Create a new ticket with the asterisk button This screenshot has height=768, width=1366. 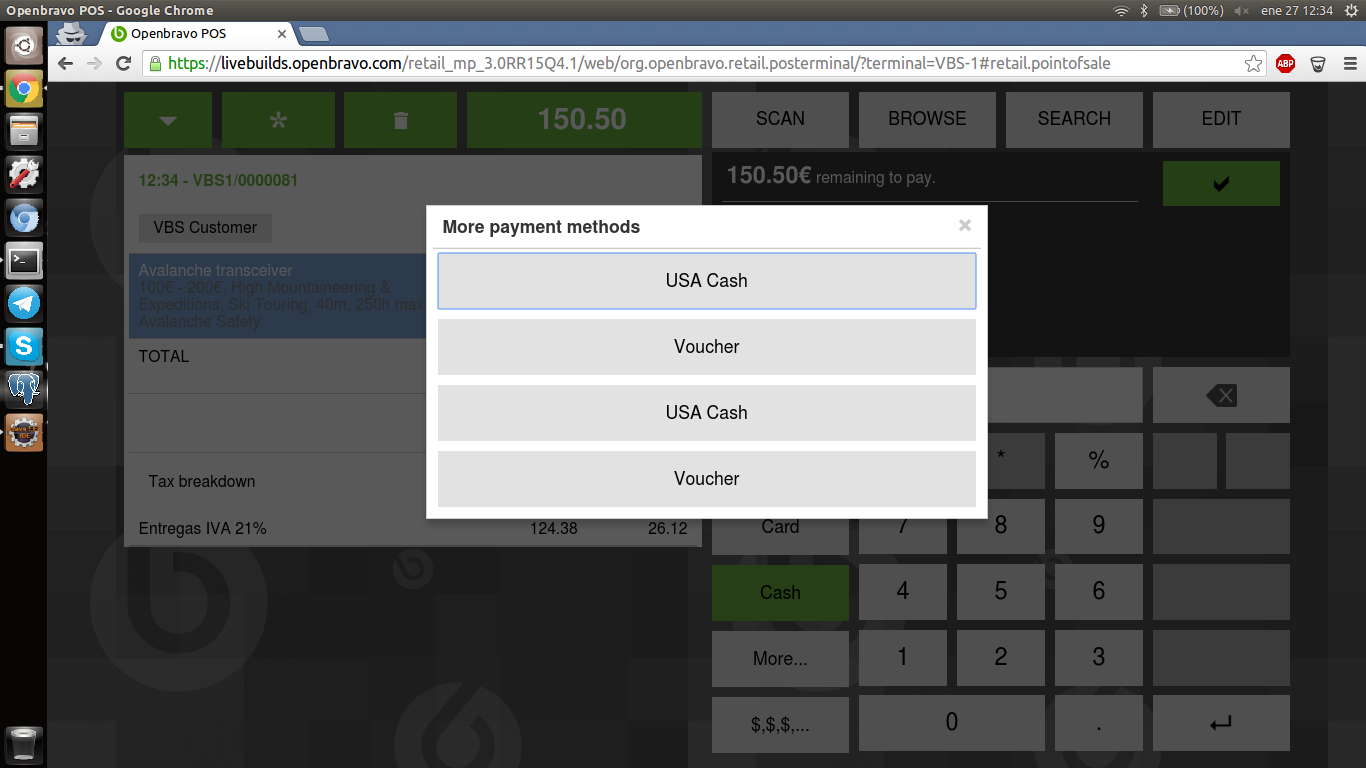tap(278, 120)
